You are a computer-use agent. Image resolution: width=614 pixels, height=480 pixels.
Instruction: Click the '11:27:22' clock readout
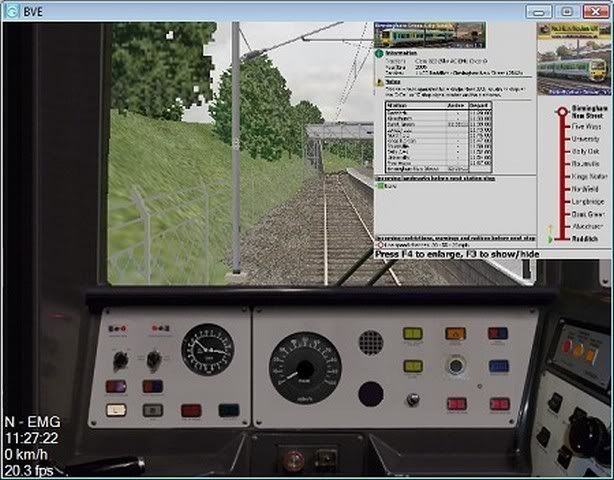coord(32,438)
